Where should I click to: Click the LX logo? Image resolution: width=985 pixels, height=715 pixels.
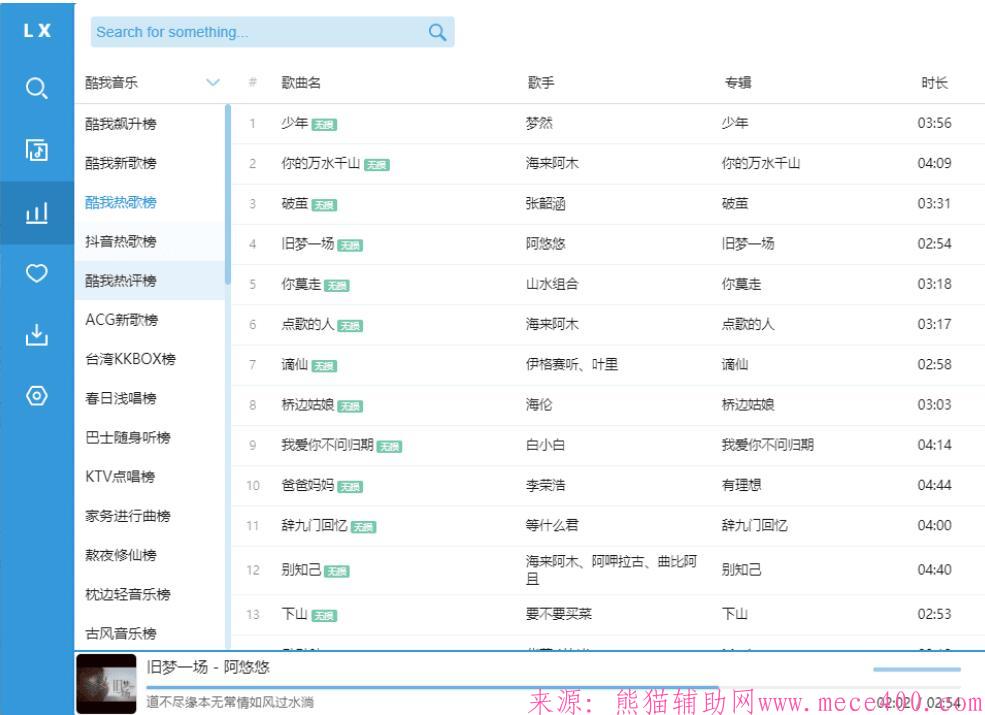pyautogui.click(x=36, y=31)
